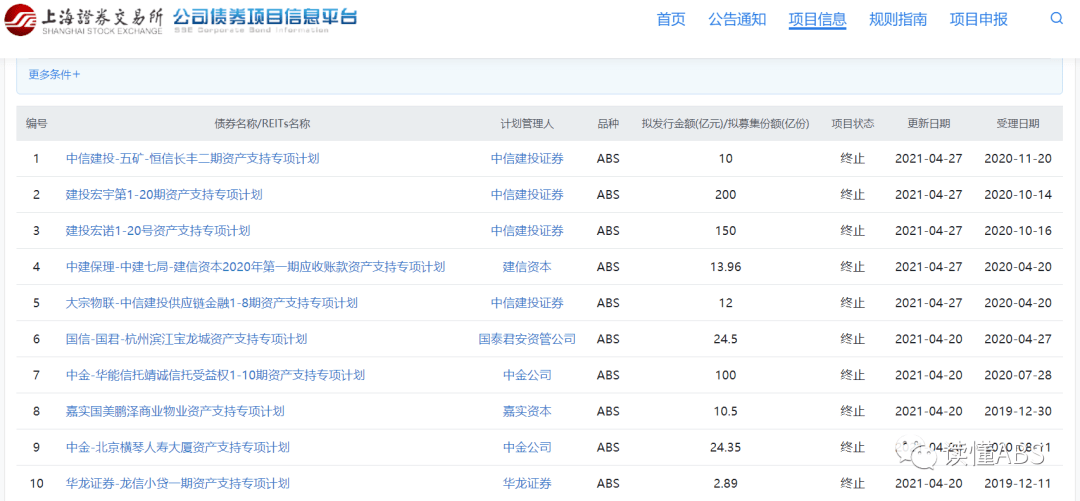
Task: Select the 项目信息 navigation tab
Action: 817,19
